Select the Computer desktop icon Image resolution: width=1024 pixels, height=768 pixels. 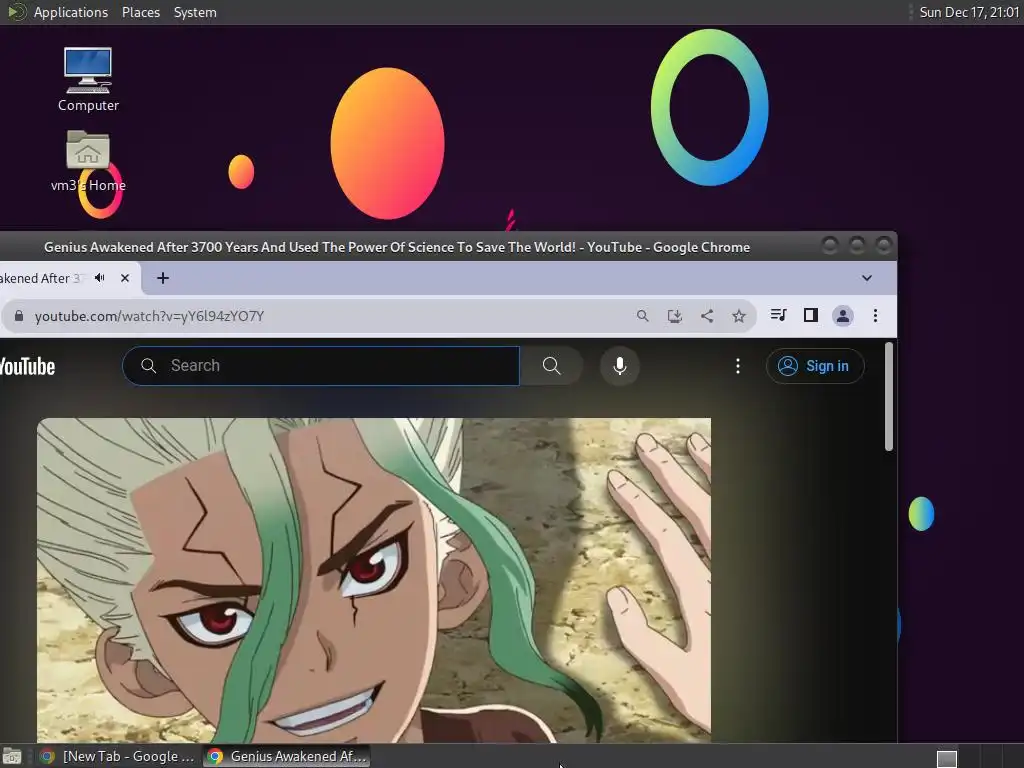88,79
